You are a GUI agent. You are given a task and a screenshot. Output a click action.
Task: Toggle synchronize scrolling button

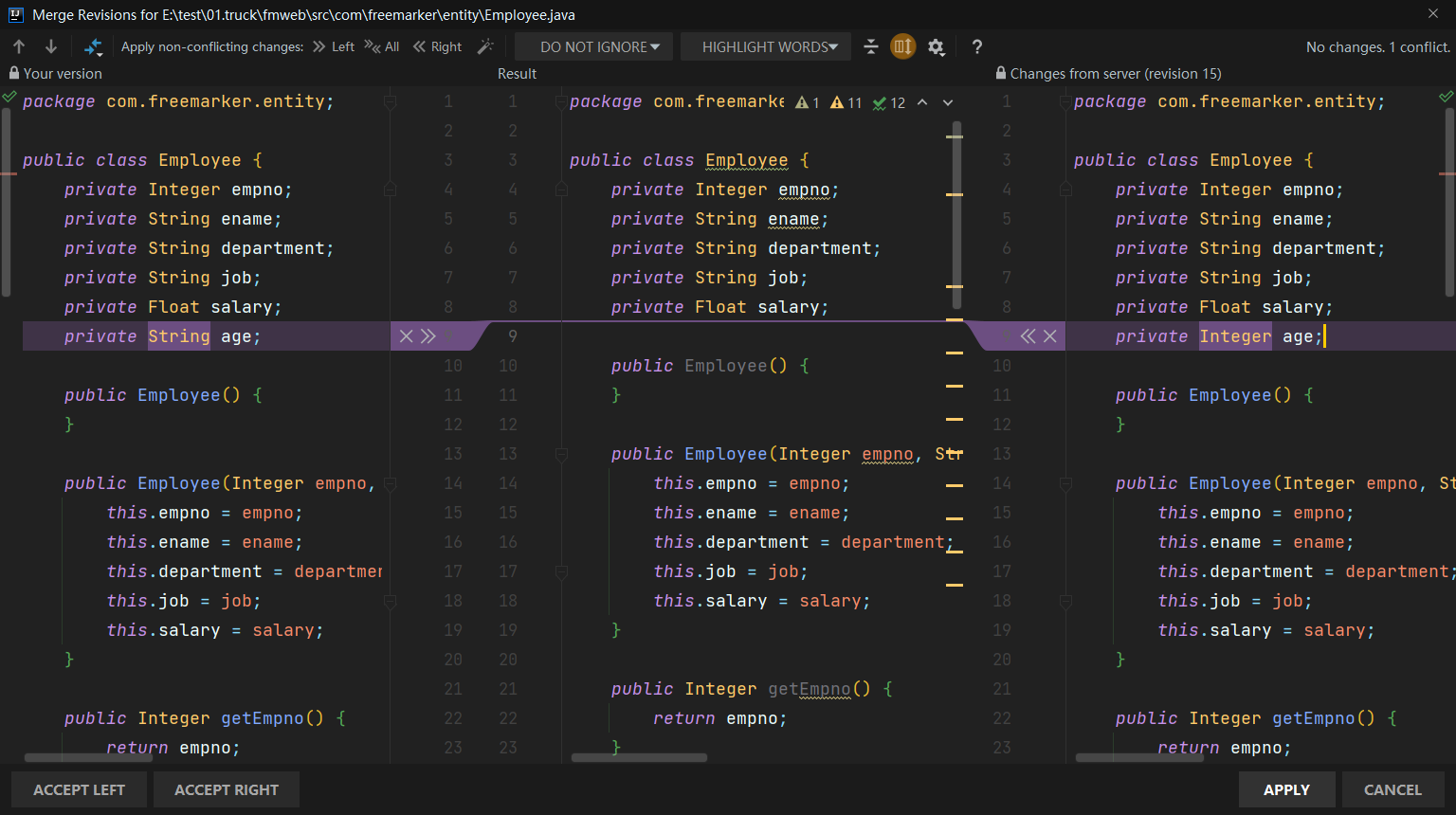(x=903, y=46)
